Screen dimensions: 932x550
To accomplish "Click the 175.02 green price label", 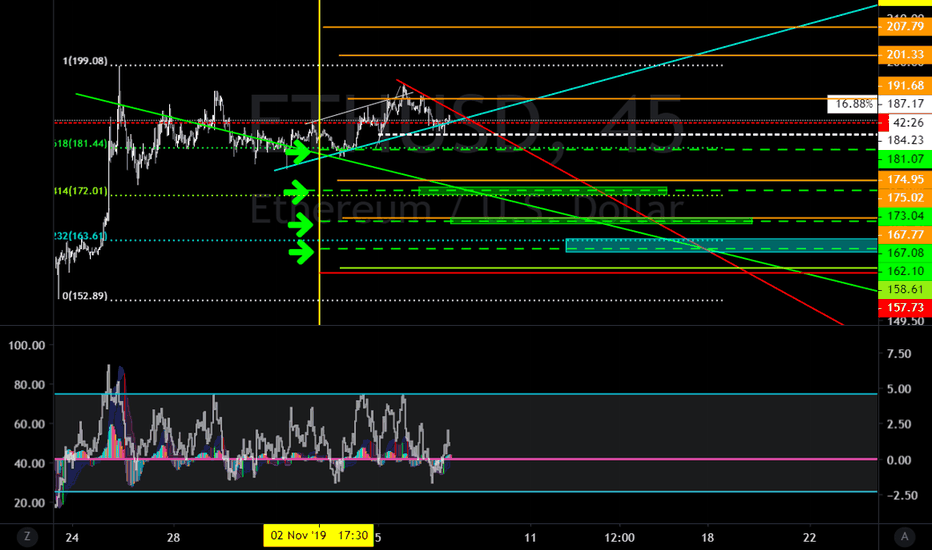I will (x=905, y=197).
